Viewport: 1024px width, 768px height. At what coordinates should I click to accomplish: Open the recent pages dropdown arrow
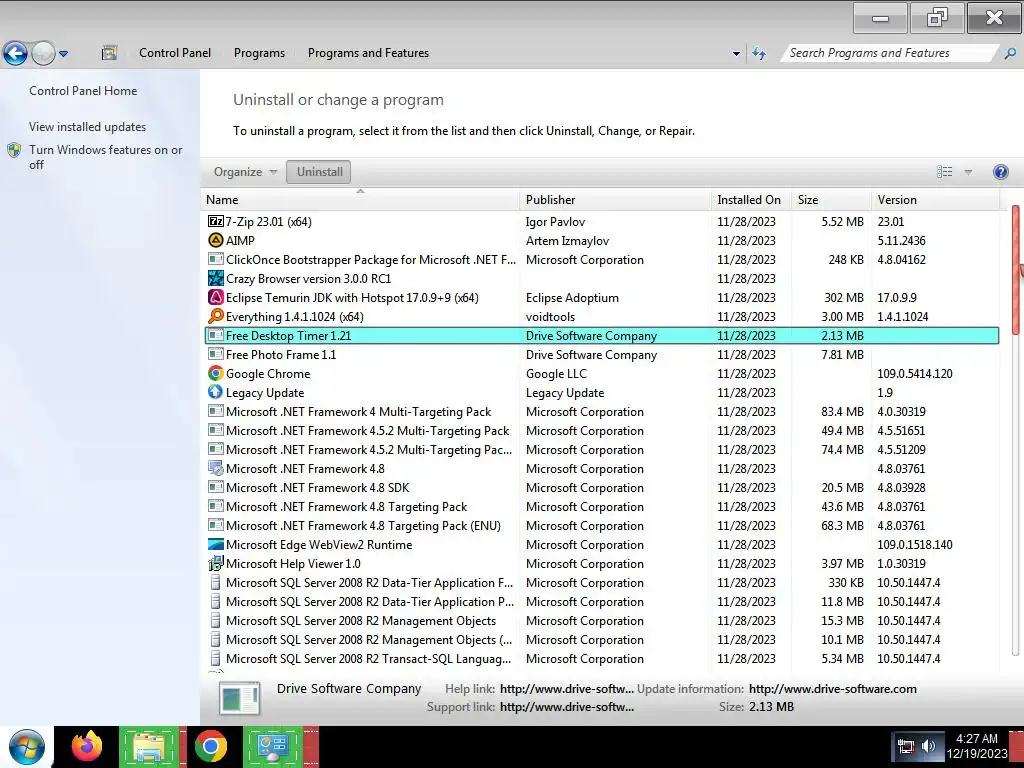click(x=63, y=54)
